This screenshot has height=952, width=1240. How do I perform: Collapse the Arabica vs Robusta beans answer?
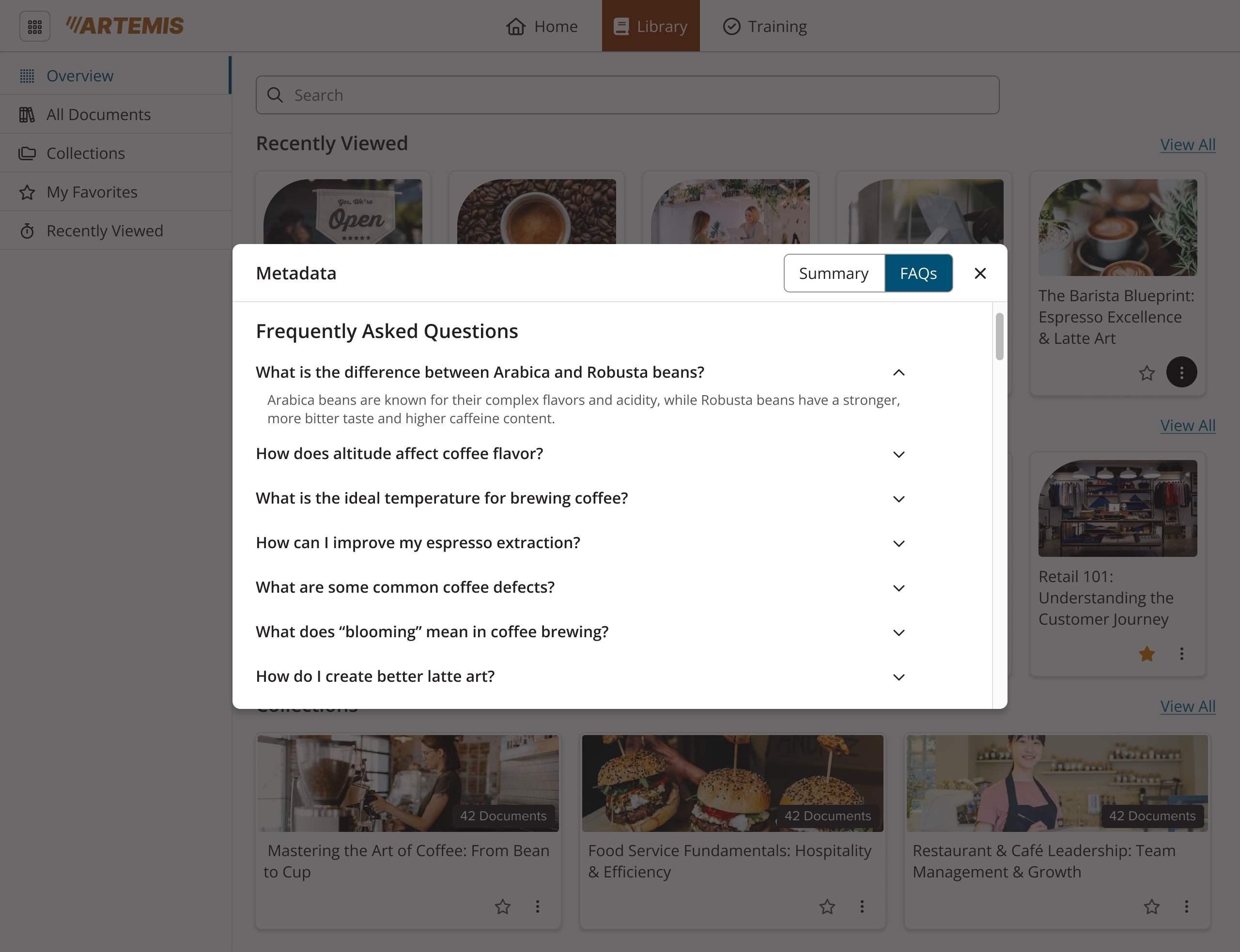coord(899,372)
